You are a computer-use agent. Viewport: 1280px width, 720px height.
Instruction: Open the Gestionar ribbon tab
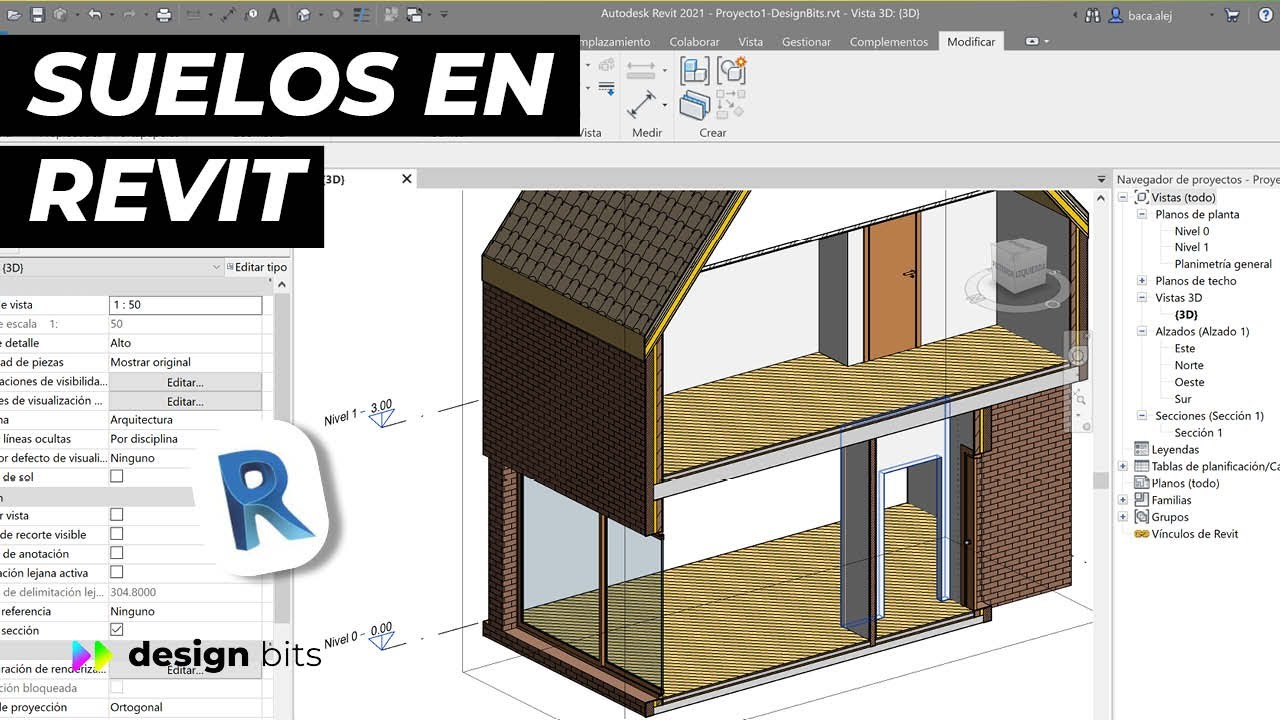coord(806,42)
